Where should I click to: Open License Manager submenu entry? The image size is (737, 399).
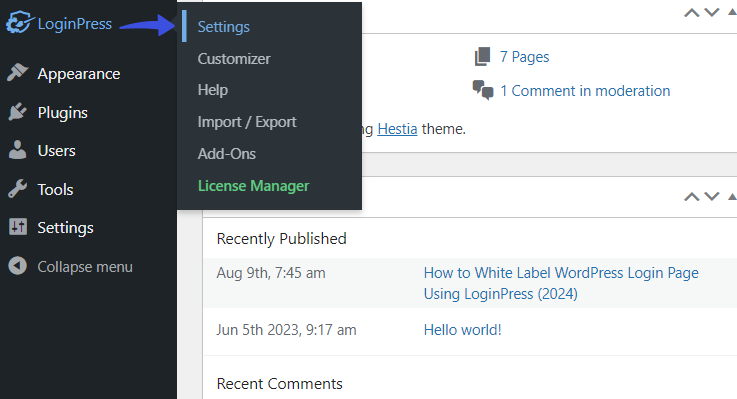(253, 186)
